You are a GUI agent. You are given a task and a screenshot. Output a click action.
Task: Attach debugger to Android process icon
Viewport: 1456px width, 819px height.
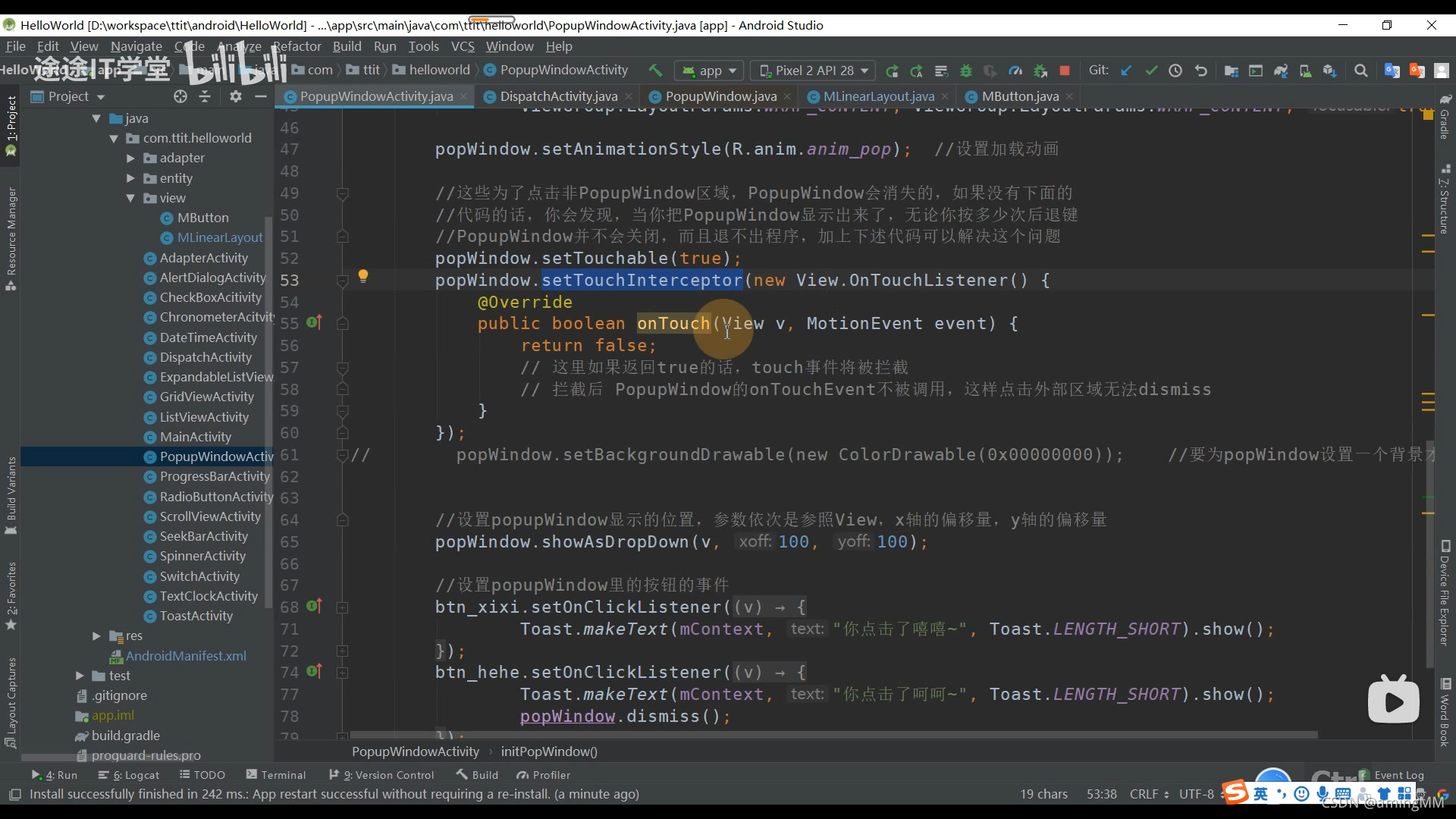[x=1040, y=71]
